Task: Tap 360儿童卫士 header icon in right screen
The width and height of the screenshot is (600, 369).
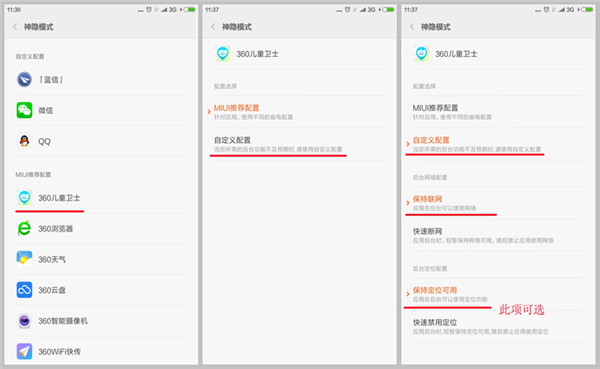Action: (x=421, y=54)
